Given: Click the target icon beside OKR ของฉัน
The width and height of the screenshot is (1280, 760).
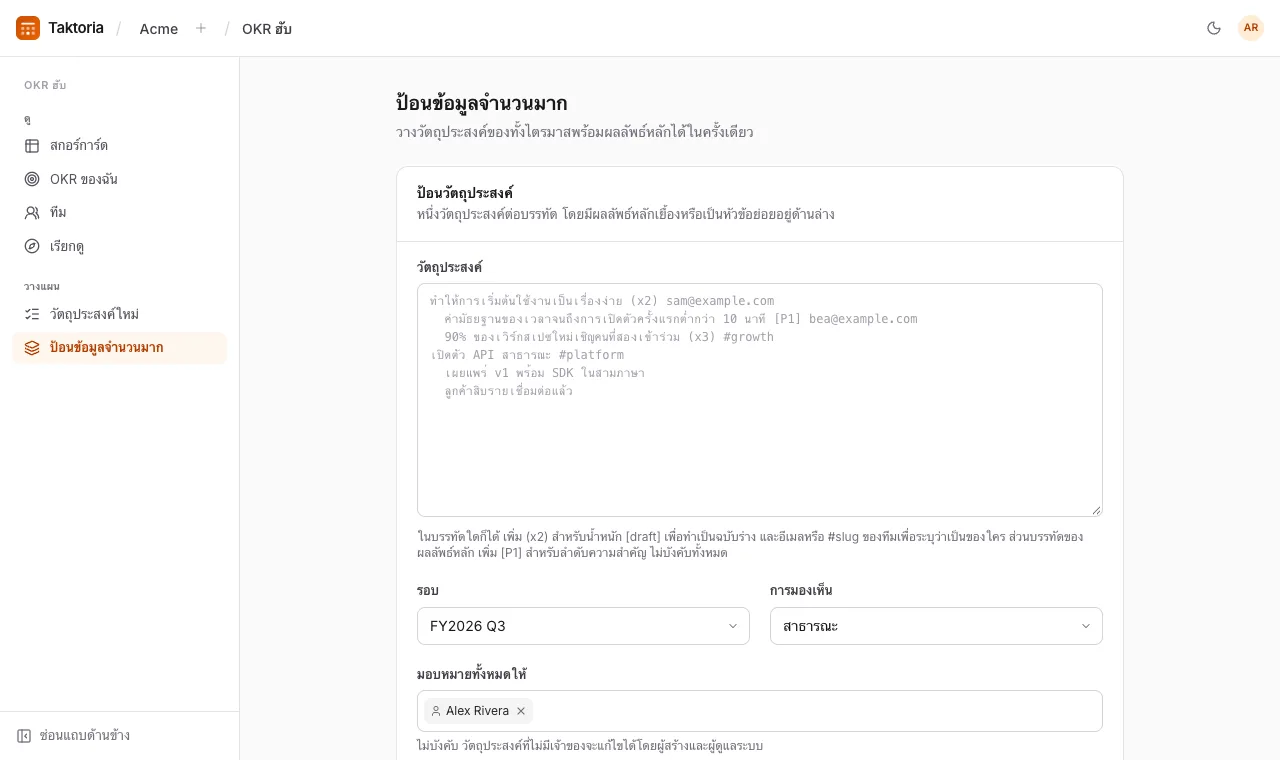Looking at the screenshot, I should coord(32,179).
